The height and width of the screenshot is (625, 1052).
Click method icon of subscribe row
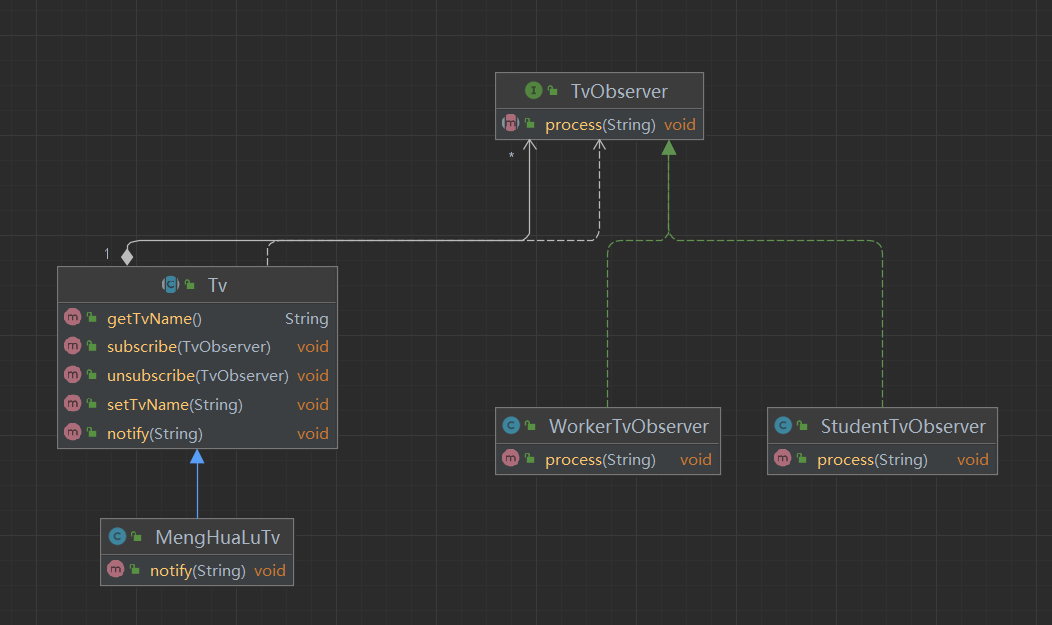(x=72, y=345)
